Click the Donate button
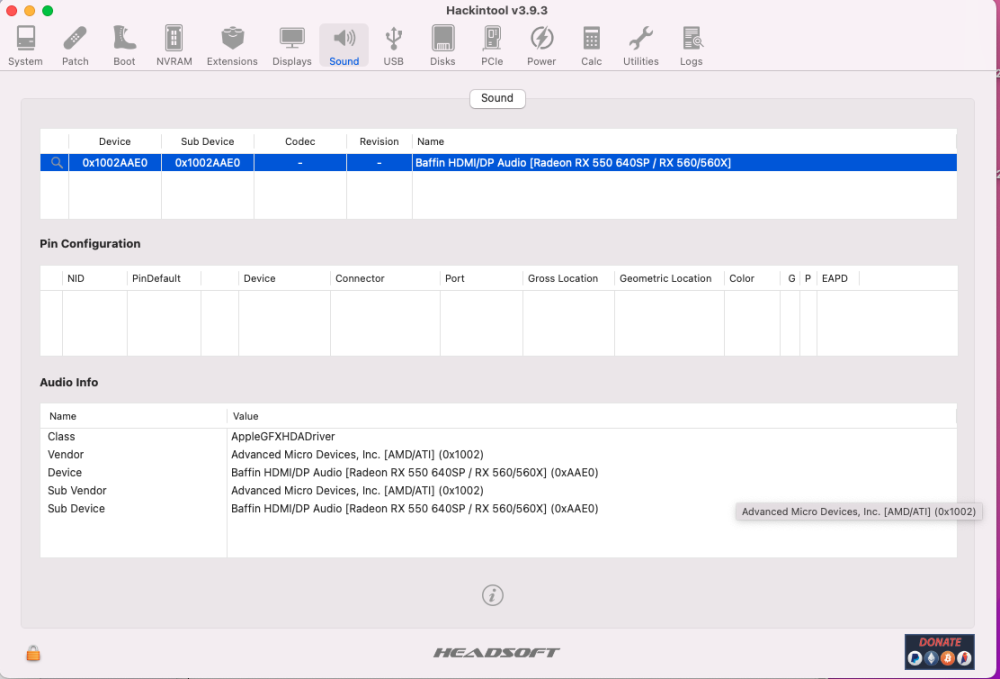The height and width of the screenshot is (679, 1000). [x=939, y=652]
